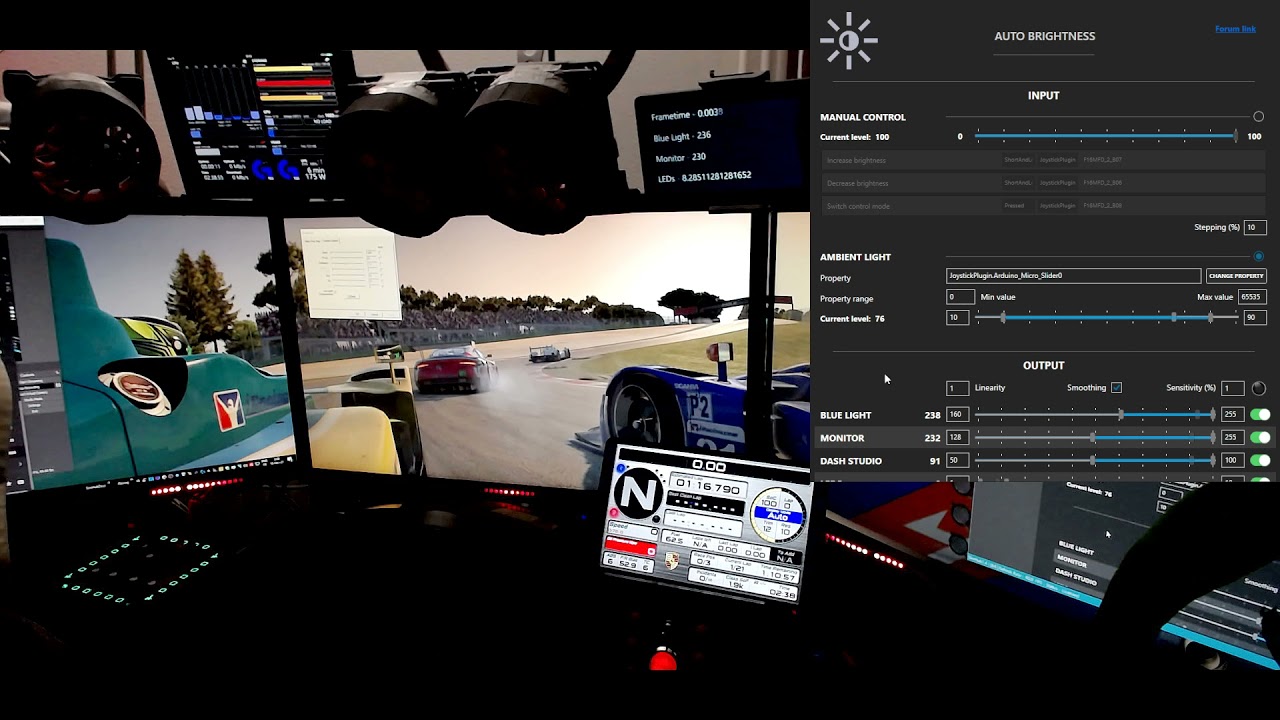
Task: Click the OUTPUT section heading
Action: tap(1043, 366)
